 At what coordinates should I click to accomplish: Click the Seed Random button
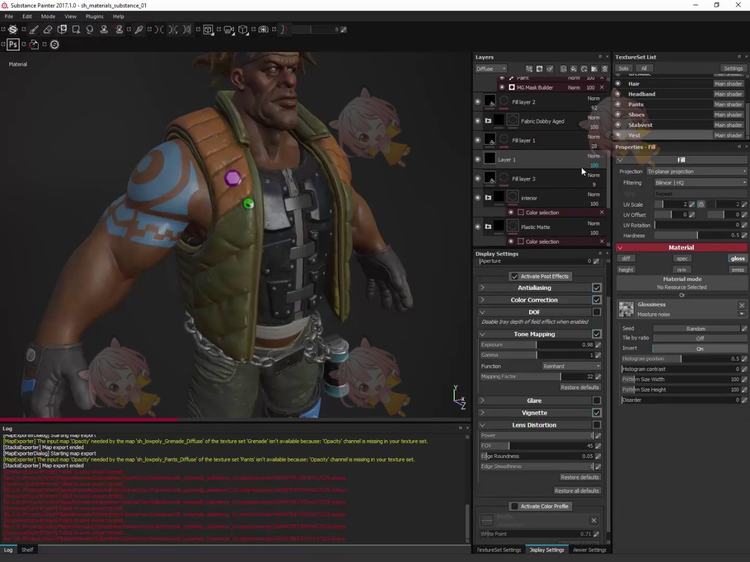click(x=695, y=329)
